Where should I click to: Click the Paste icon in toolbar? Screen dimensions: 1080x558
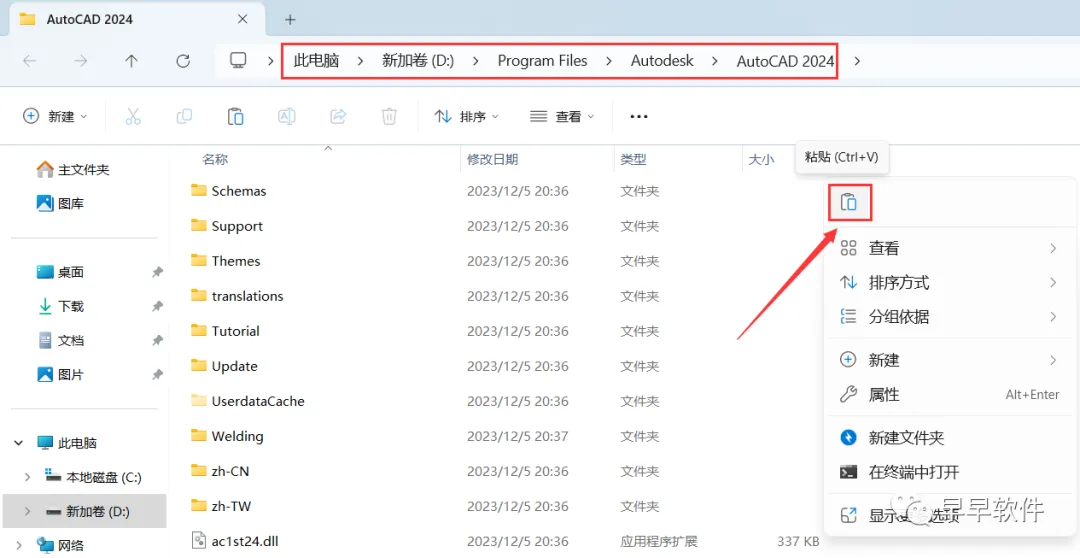pyautogui.click(x=236, y=116)
